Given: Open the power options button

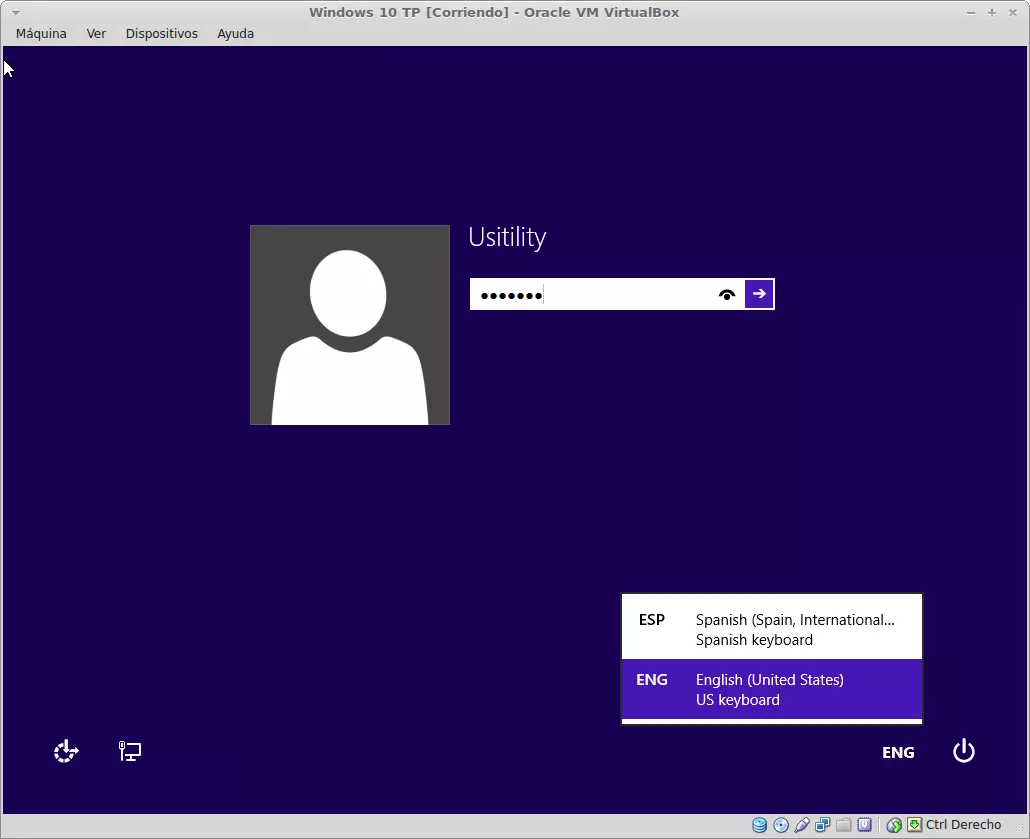Looking at the screenshot, I should pyautogui.click(x=963, y=751).
